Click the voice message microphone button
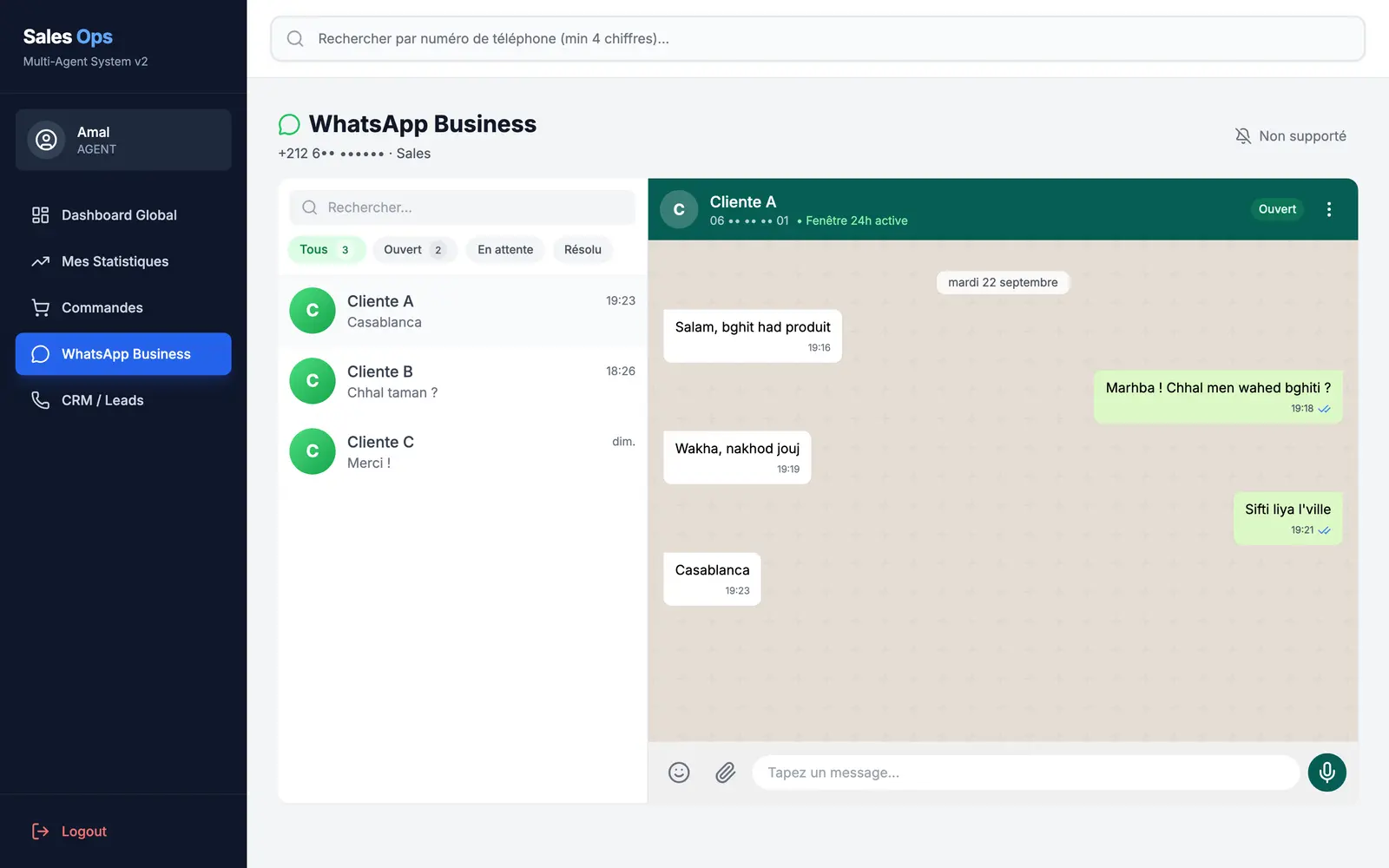Viewport: 1389px width, 868px height. 1326,773
